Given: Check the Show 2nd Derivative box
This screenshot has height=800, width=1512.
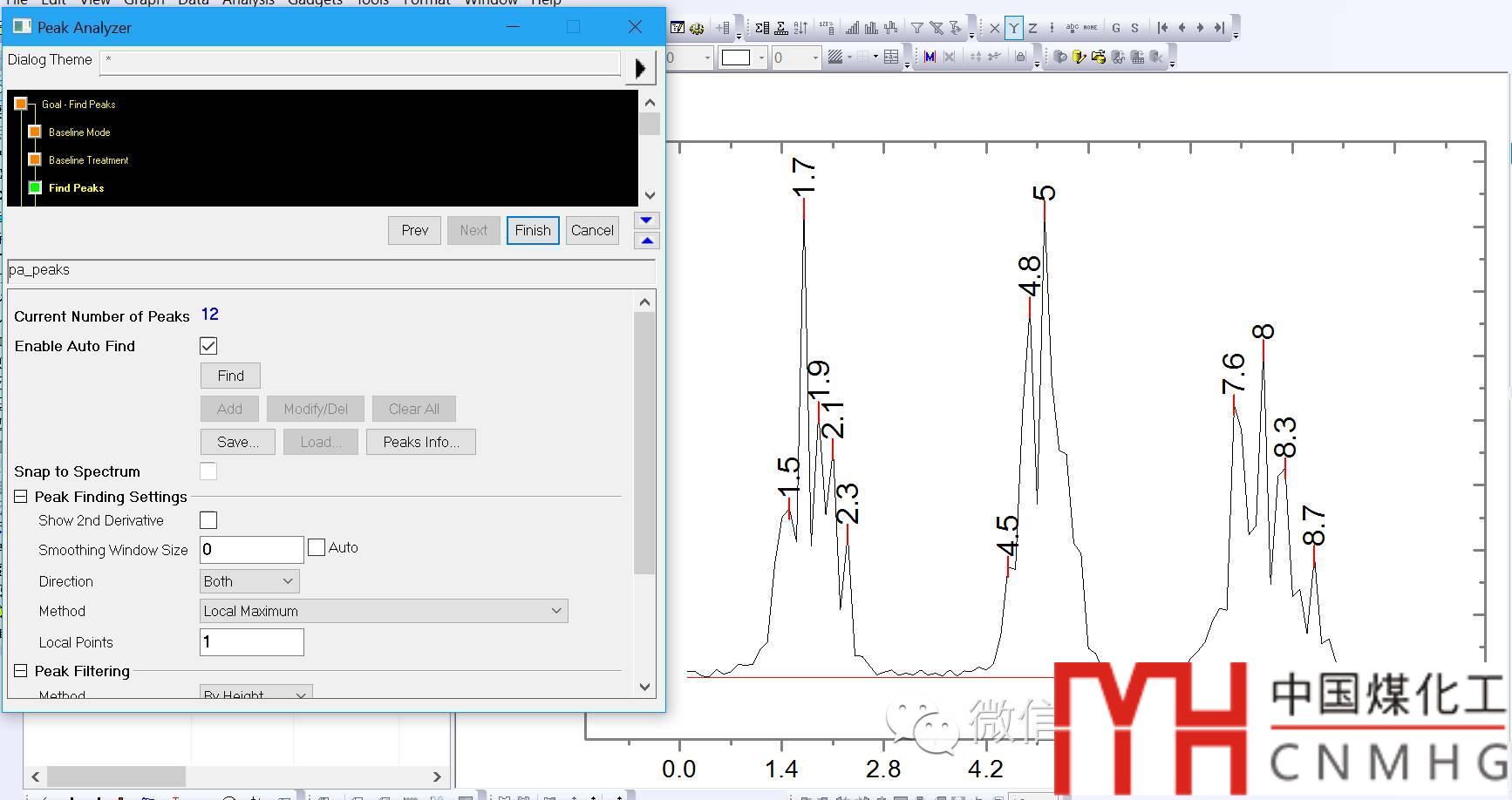Looking at the screenshot, I should [208, 520].
